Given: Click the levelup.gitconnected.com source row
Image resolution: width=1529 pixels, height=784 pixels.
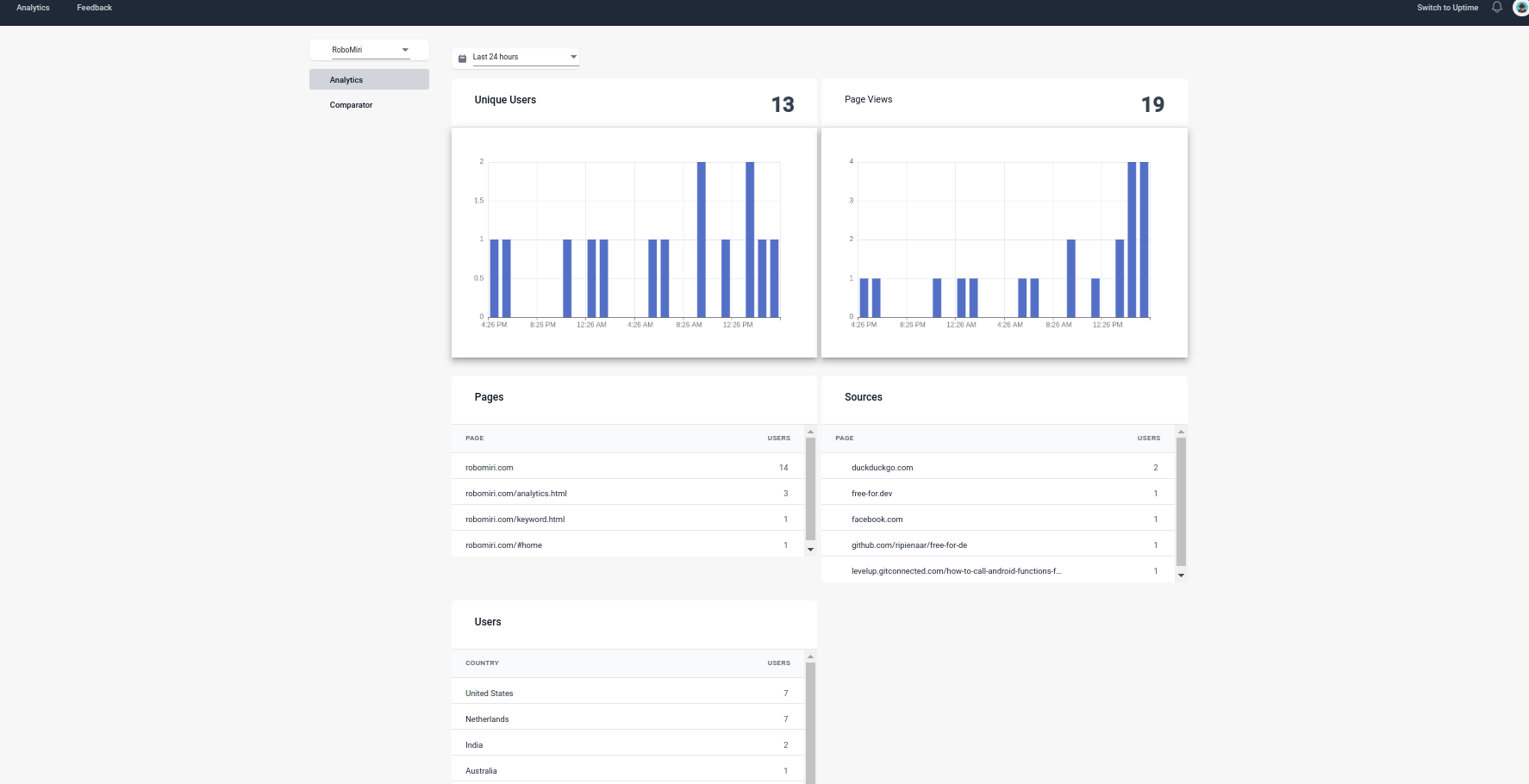Looking at the screenshot, I should (x=998, y=570).
